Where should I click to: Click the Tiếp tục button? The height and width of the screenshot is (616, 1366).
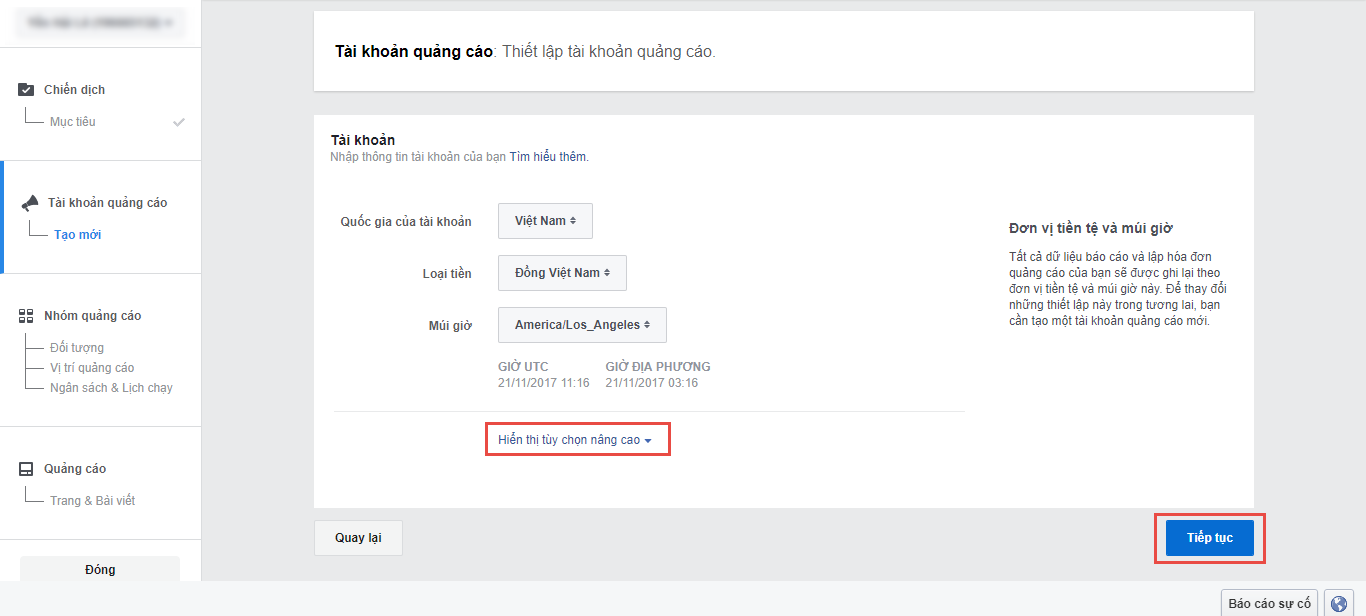click(1209, 538)
